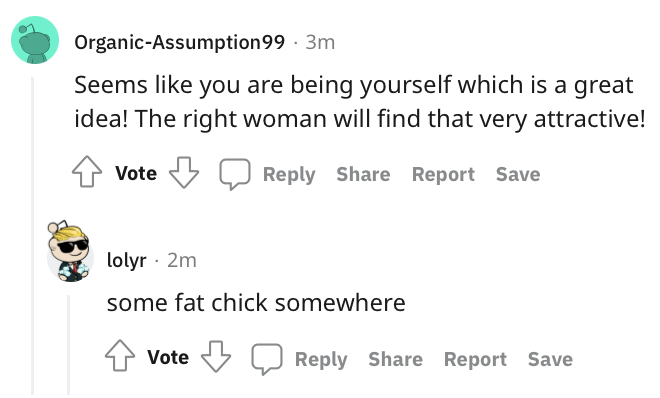Reply to Organic-Assumption99's comment
The height and width of the screenshot is (398, 660).
[289, 174]
